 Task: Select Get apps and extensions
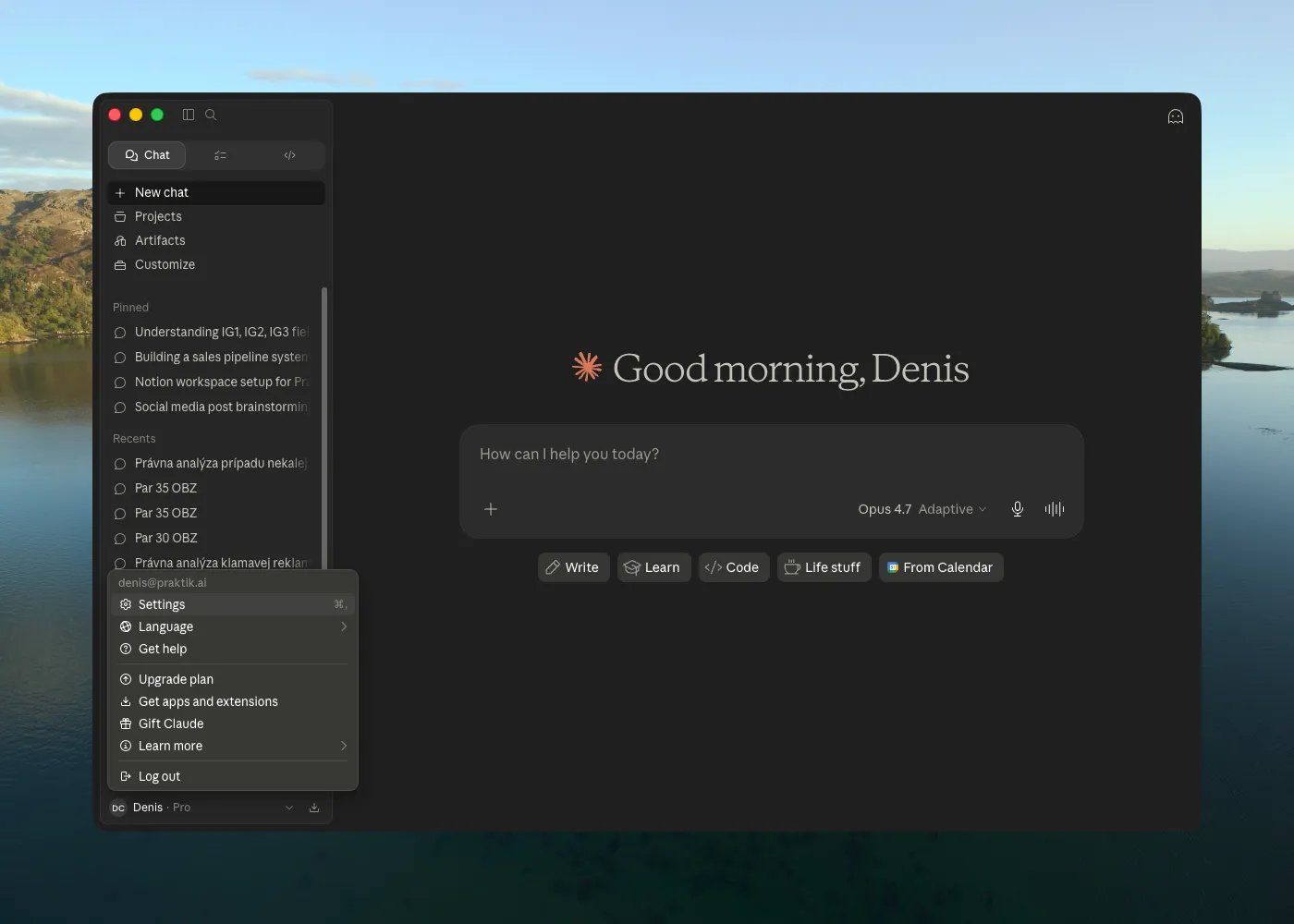click(233, 701)
